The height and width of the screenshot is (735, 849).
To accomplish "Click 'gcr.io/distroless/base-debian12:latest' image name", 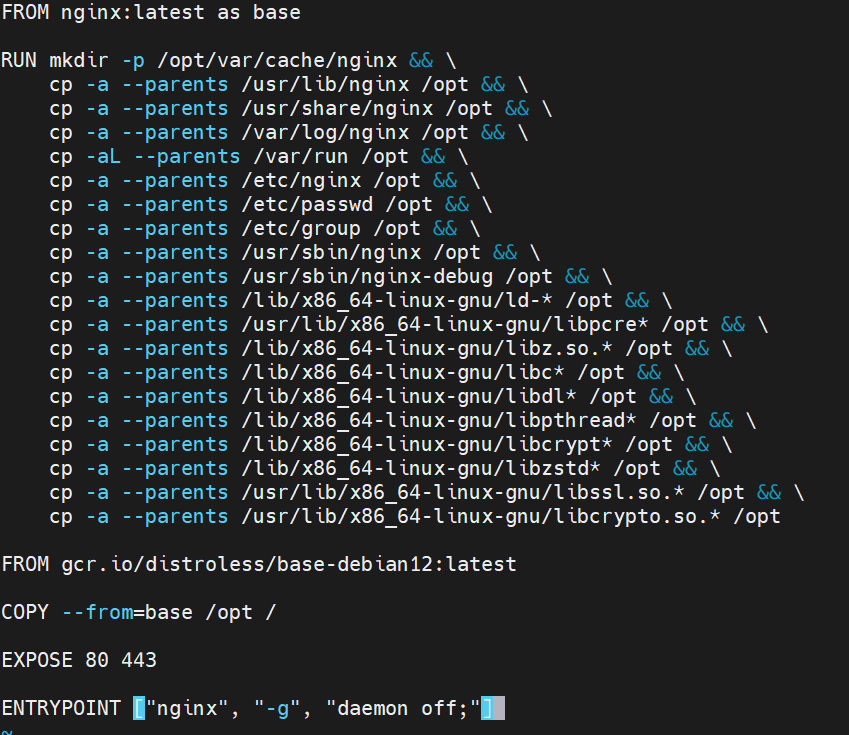I will [x=289, y=564].
